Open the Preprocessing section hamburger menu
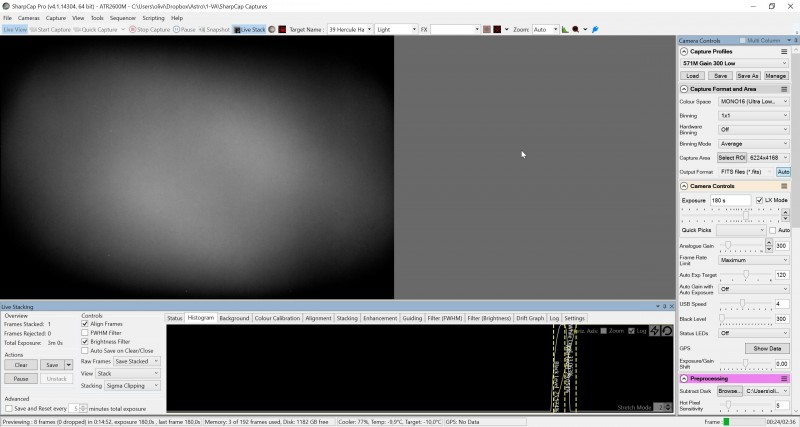The width and height of the screenshot is (800, 427). 784,379
